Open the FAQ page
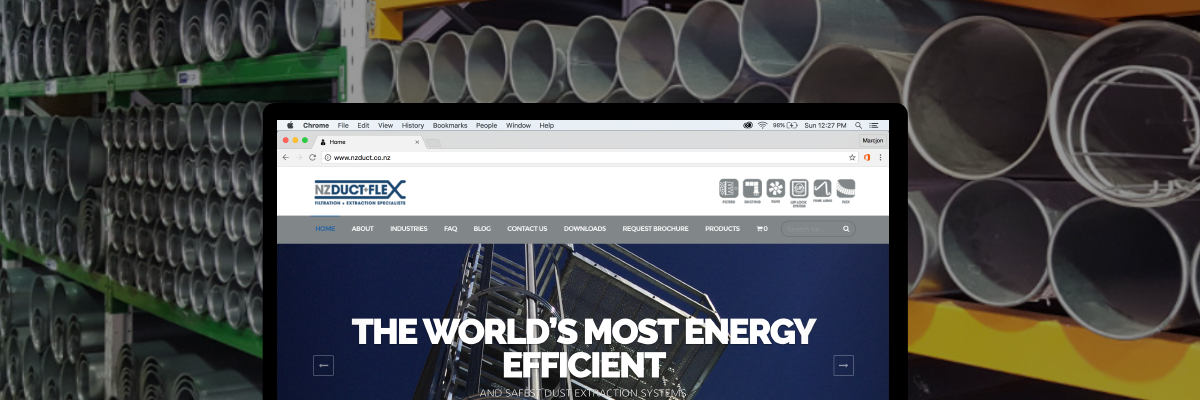The height and width of the screenshot is (400, 1200). pyautogui.click(x=450, y=229)
